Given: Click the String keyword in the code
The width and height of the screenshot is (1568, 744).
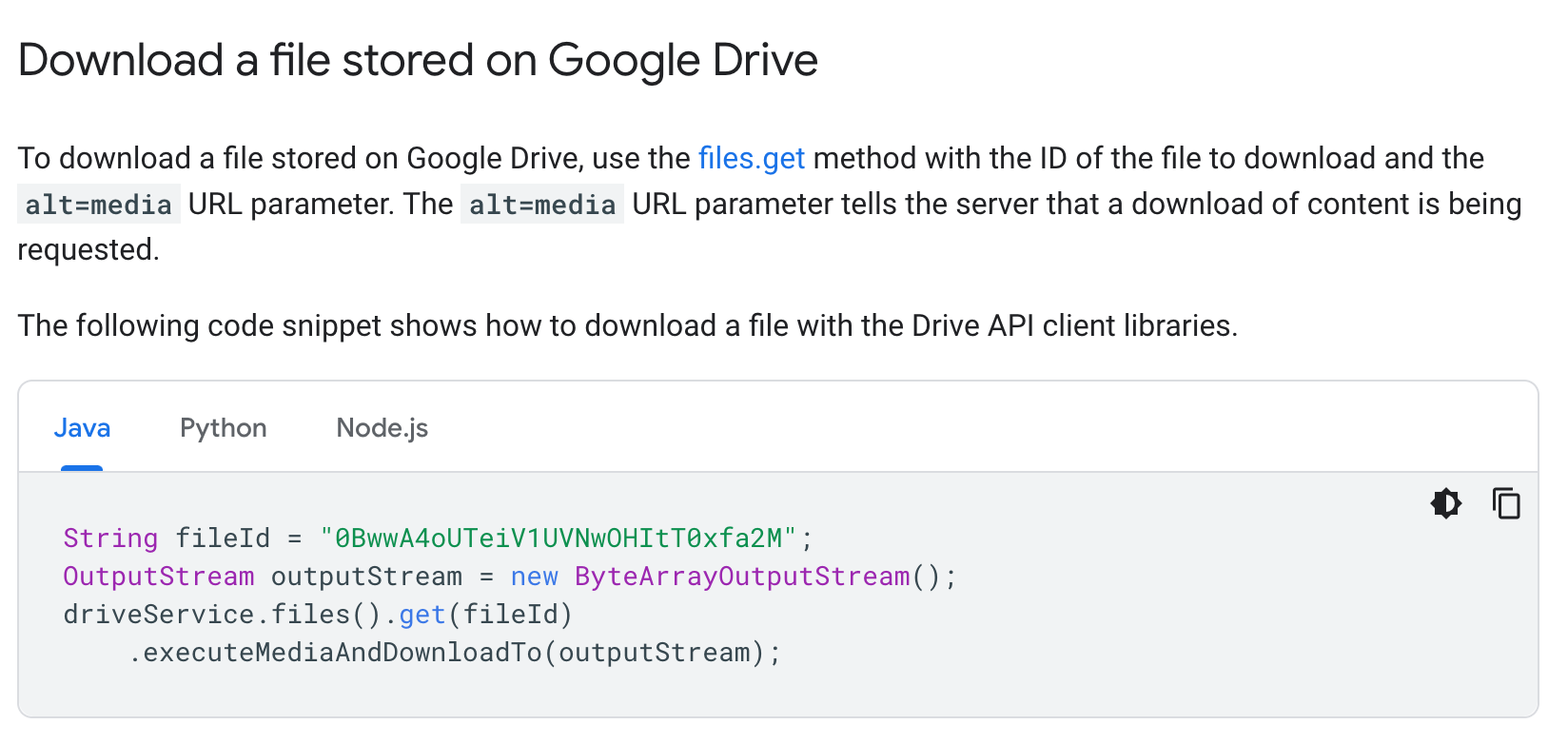Looking at the screenshot, I should pos(110,538).
